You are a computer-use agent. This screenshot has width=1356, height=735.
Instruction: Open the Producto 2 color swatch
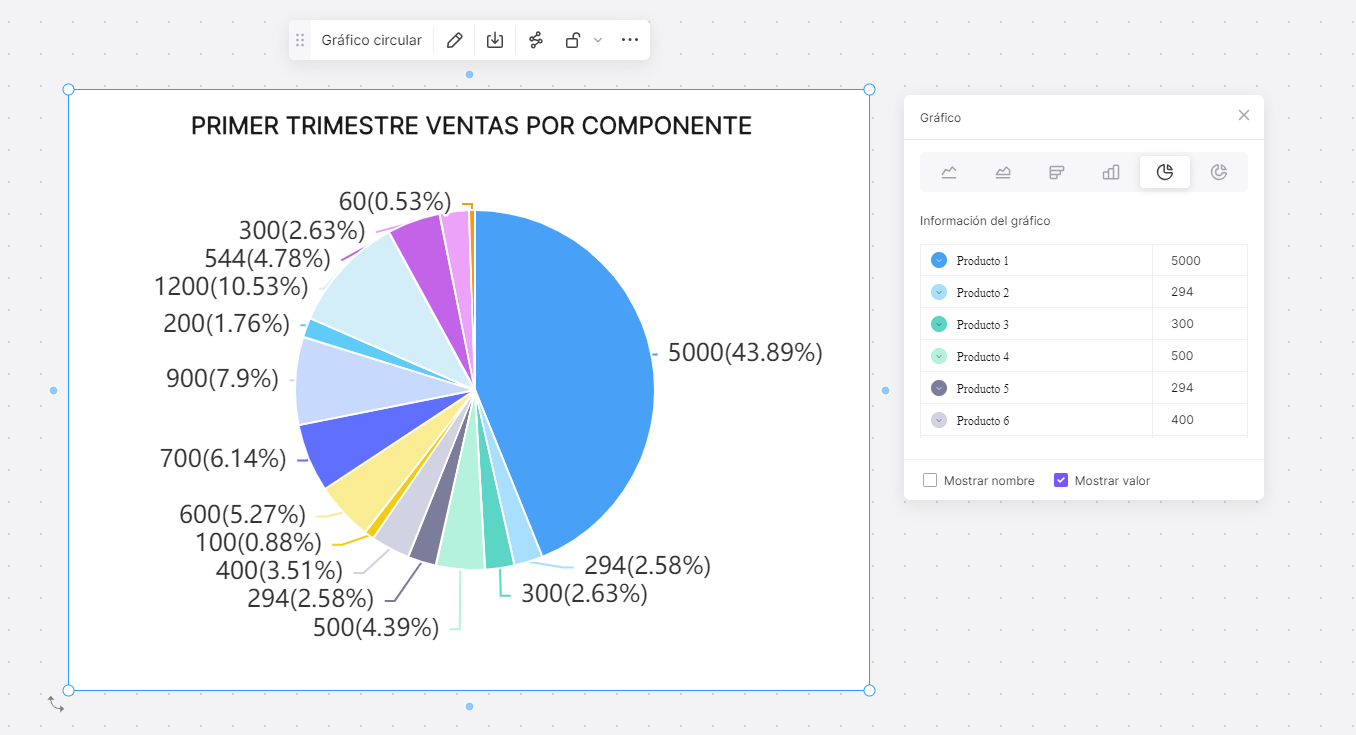pyautogui.click(x=939, y=292)
